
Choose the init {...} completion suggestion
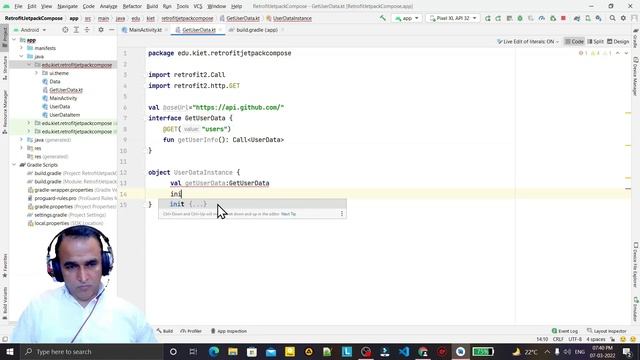[x=252, y=204]
